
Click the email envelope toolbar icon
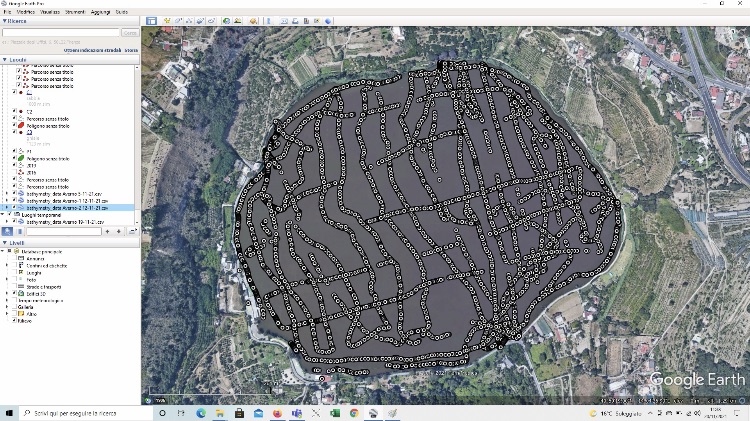pyautogui.click(x=285, y=21)
